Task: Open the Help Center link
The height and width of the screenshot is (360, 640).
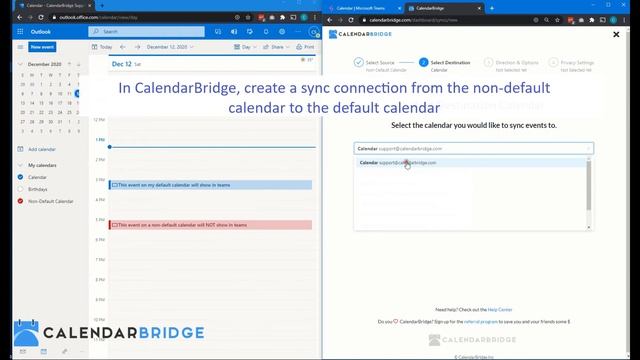Action: tap(500, 310)
